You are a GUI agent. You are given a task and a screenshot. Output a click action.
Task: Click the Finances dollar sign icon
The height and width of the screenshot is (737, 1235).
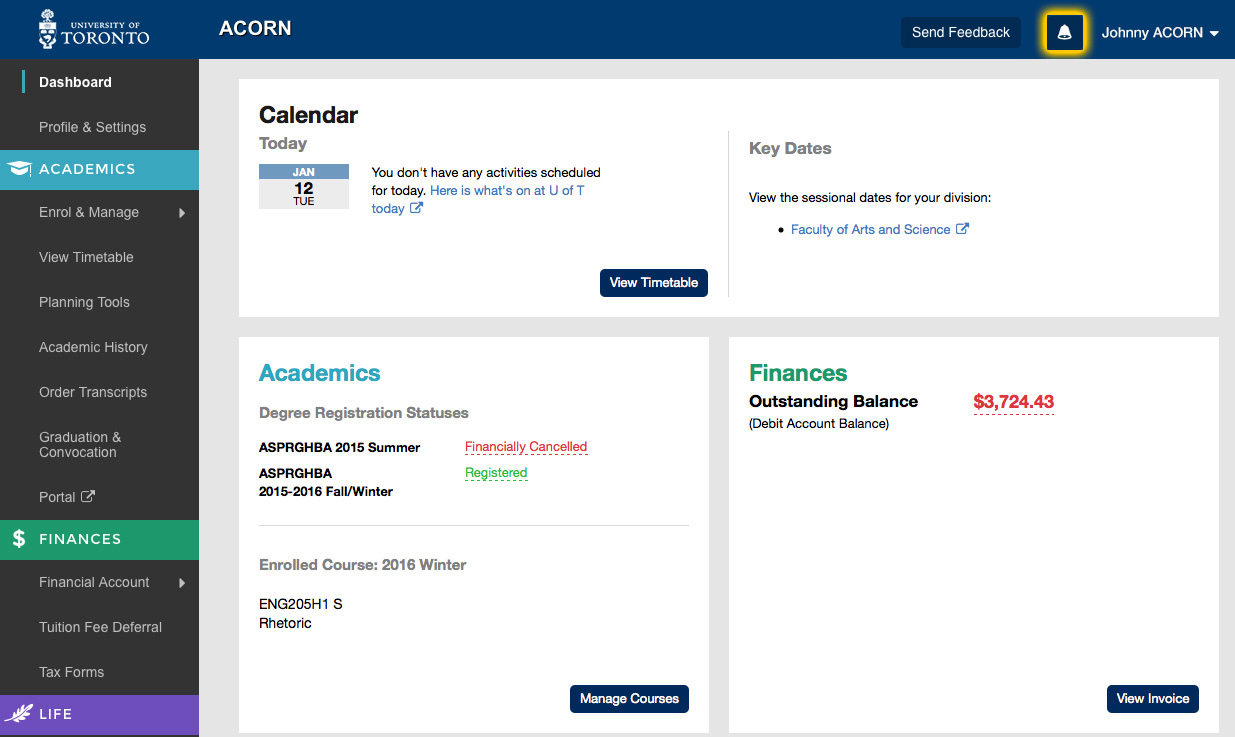19,539
